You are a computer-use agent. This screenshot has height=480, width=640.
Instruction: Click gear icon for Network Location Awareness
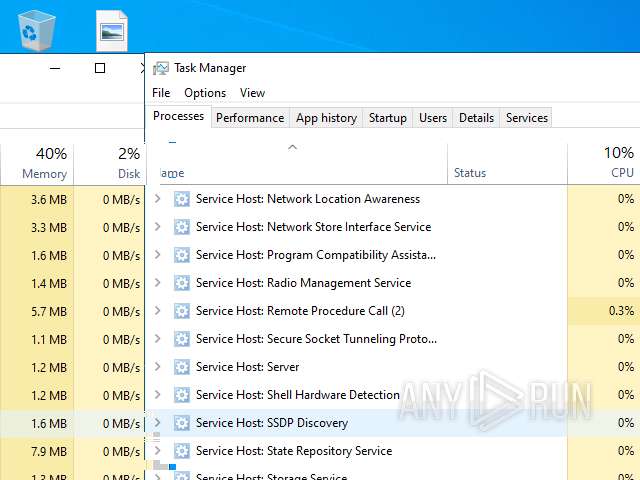pos(182,199)
